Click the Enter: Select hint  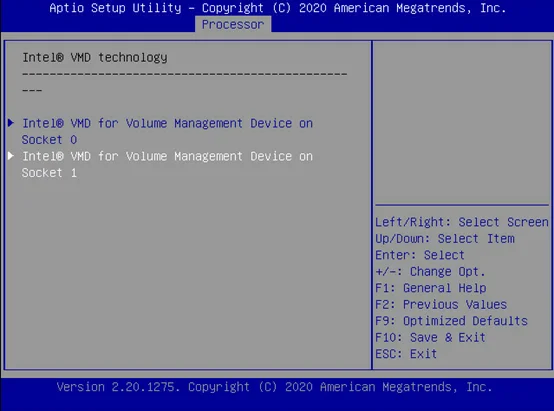pos(420,255)
